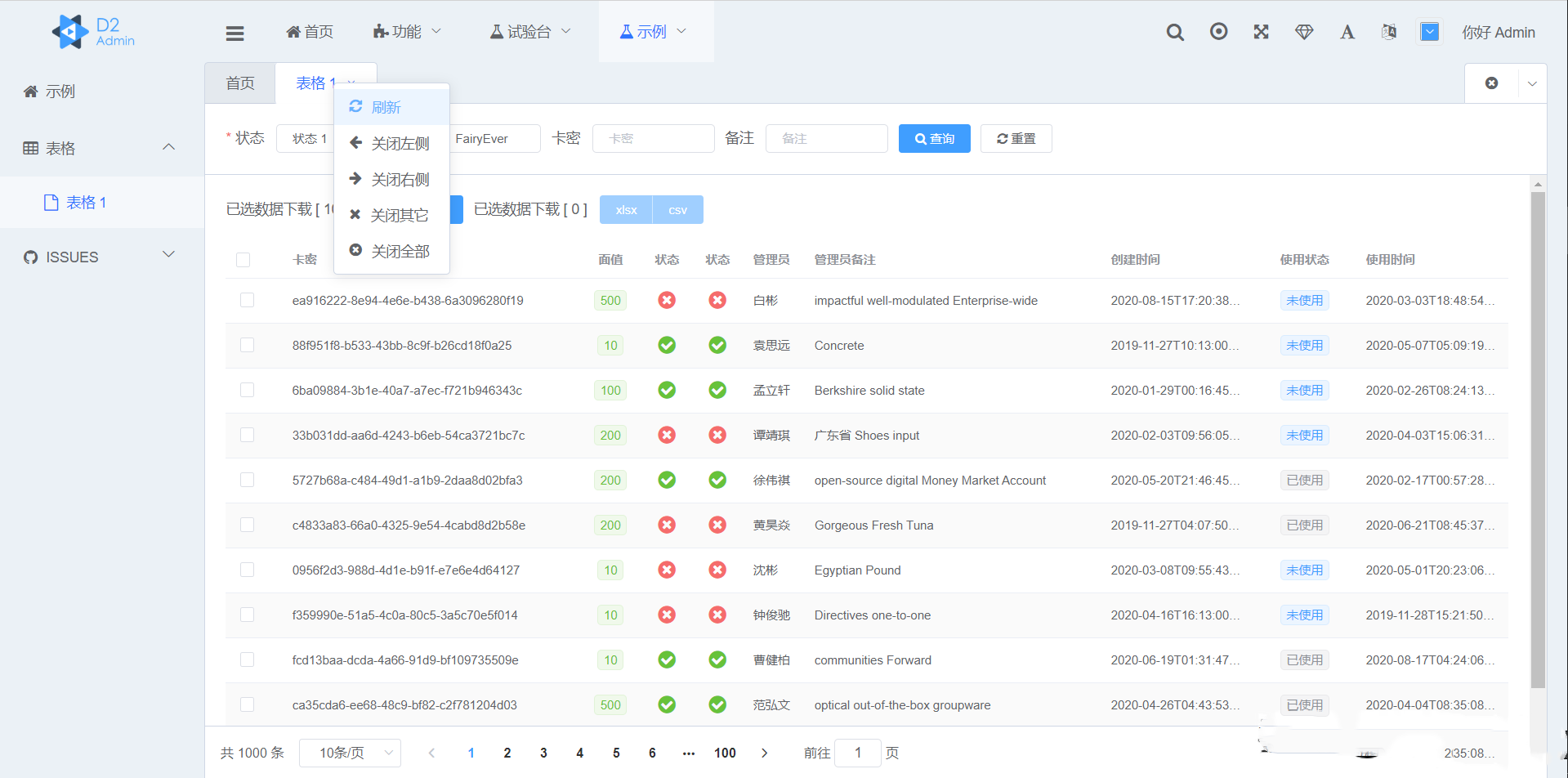The height and width of the screenshot is (778, 1568).
Task: Focus the 卡密 filter input field
Action: click(654, 138)
